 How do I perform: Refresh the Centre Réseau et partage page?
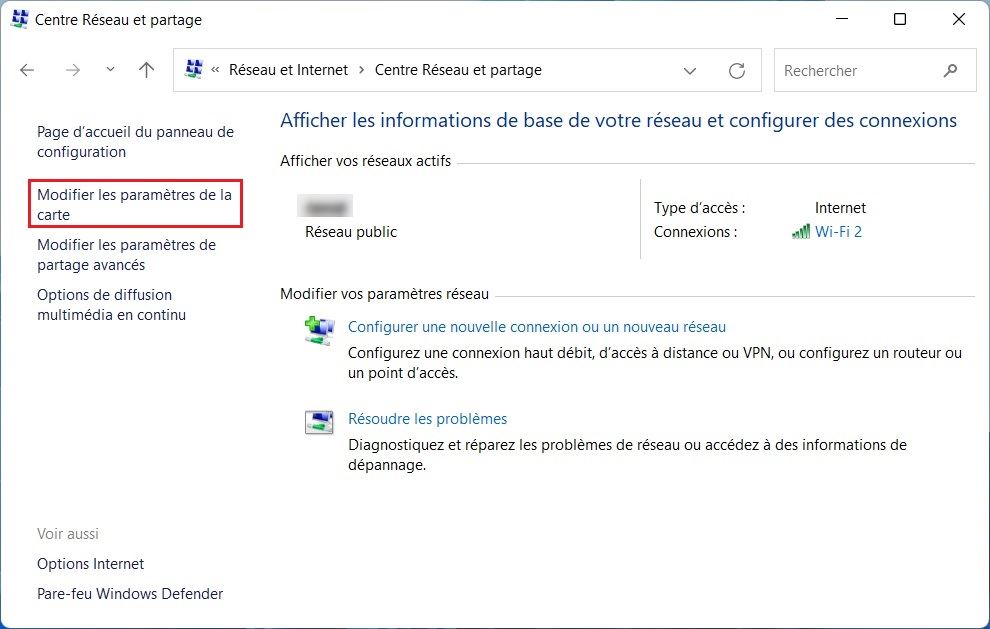[x=737, y=71]
